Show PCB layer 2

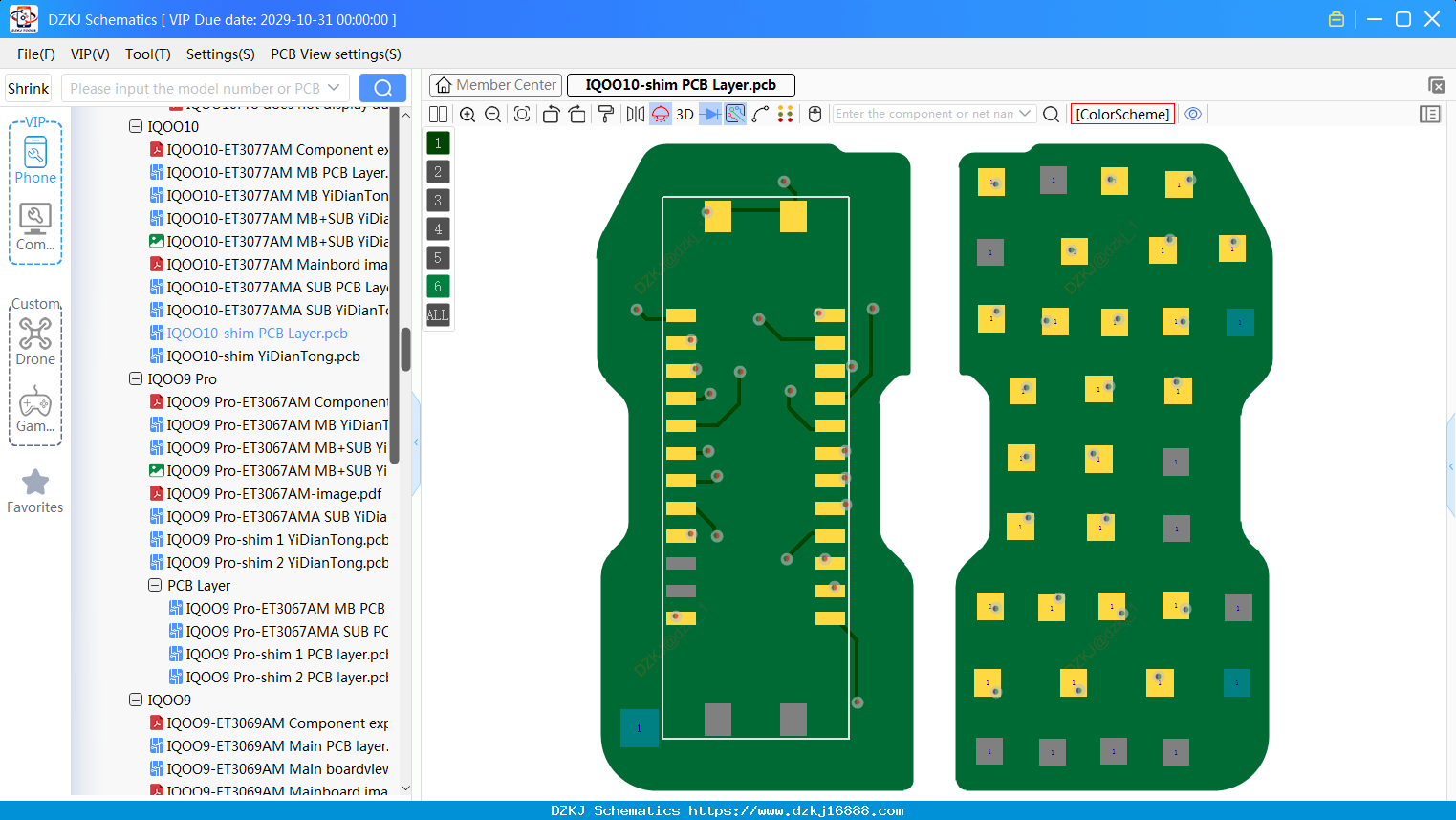pos(438,172)
